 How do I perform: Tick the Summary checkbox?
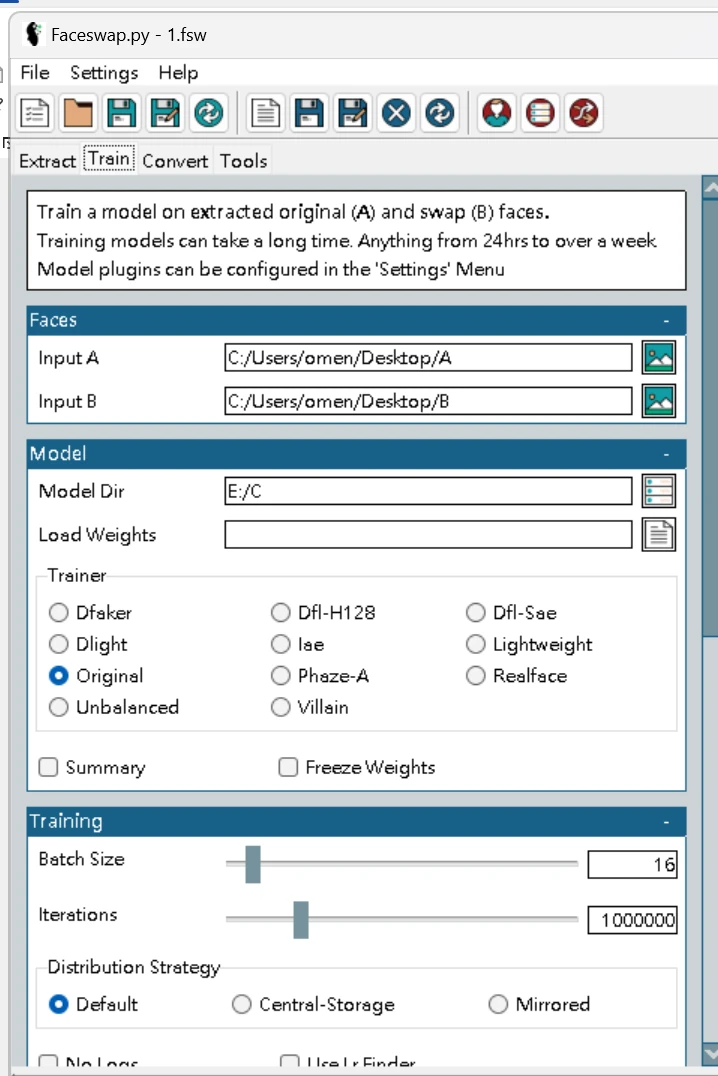[48, 767]
